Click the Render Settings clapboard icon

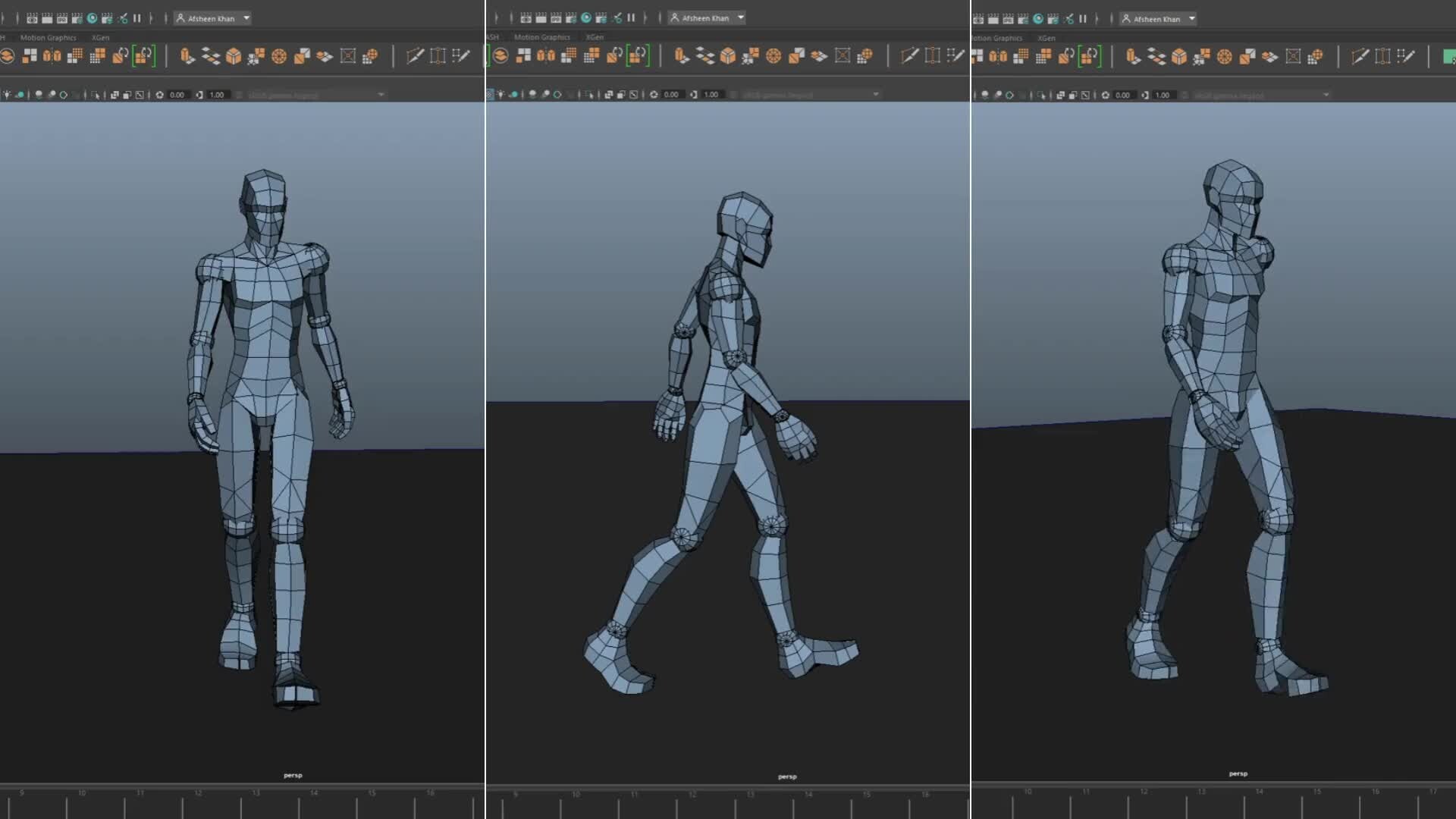pyautogui.click(x=76, y=17)
